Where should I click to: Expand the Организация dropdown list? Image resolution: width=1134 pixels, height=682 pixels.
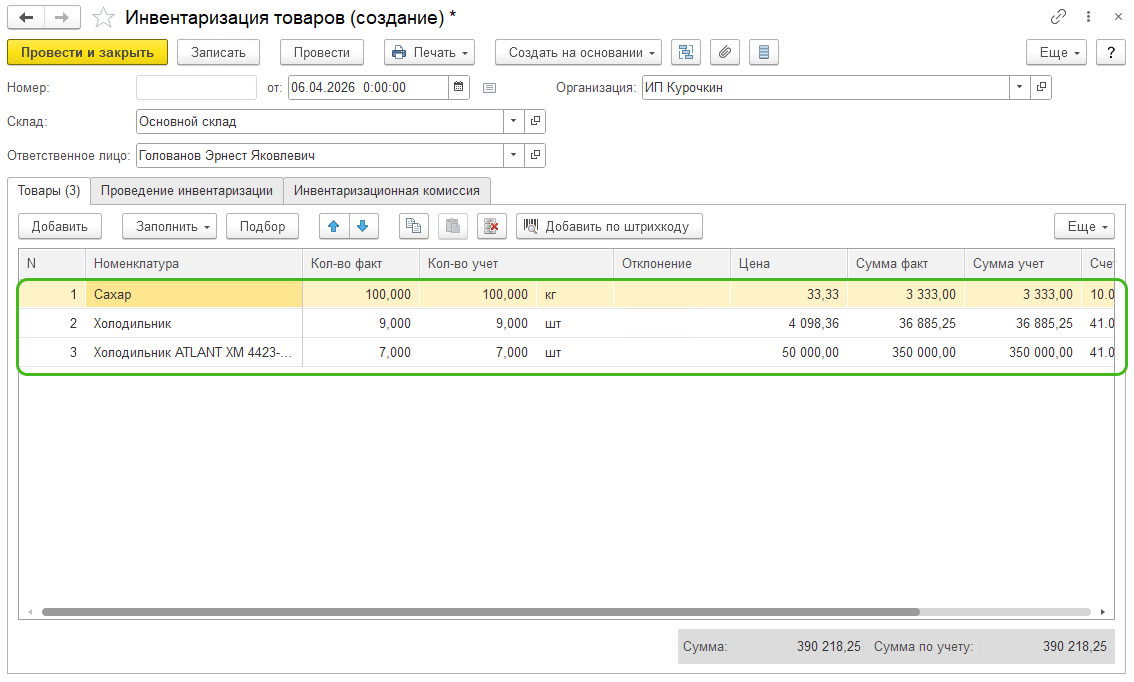pyautogui.click(x=1019, y=87)
